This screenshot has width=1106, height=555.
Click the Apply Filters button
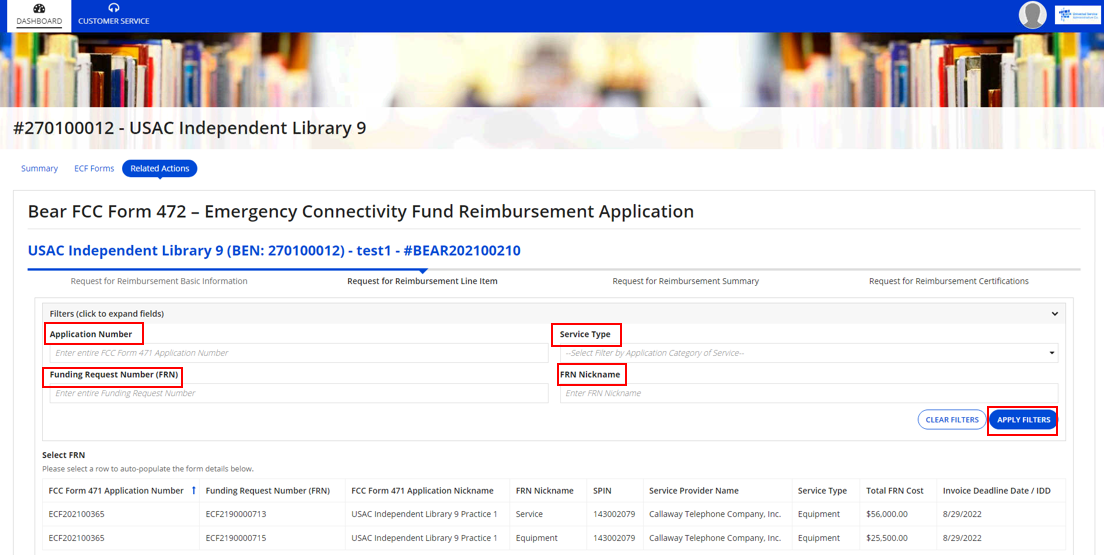click(x=1023, y=420)
